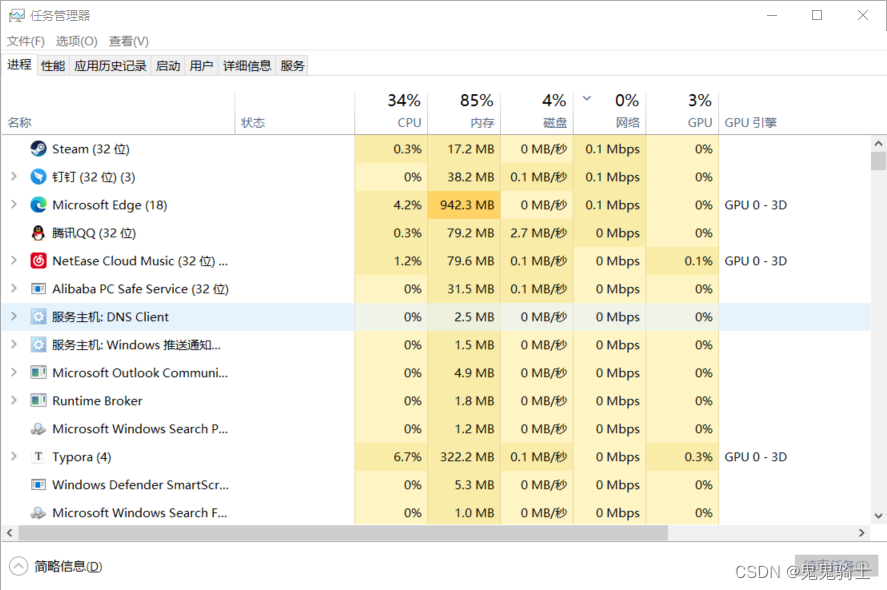Click the Typora T icon

[x=38, y=457]
